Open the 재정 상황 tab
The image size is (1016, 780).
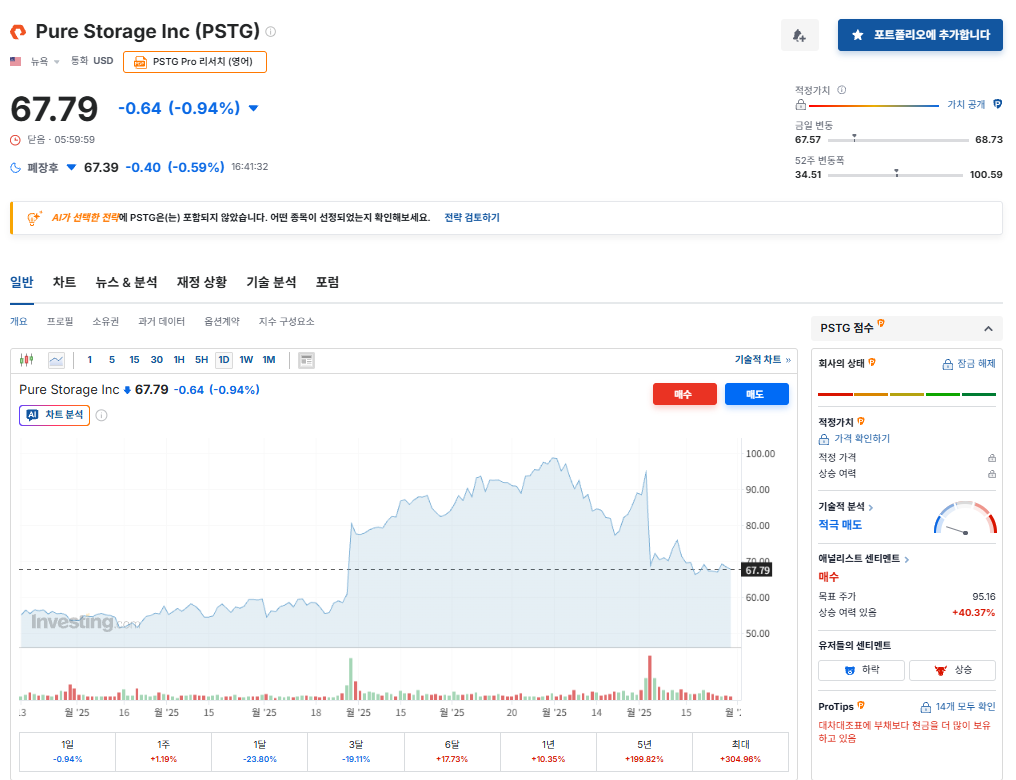click(202, 282)
